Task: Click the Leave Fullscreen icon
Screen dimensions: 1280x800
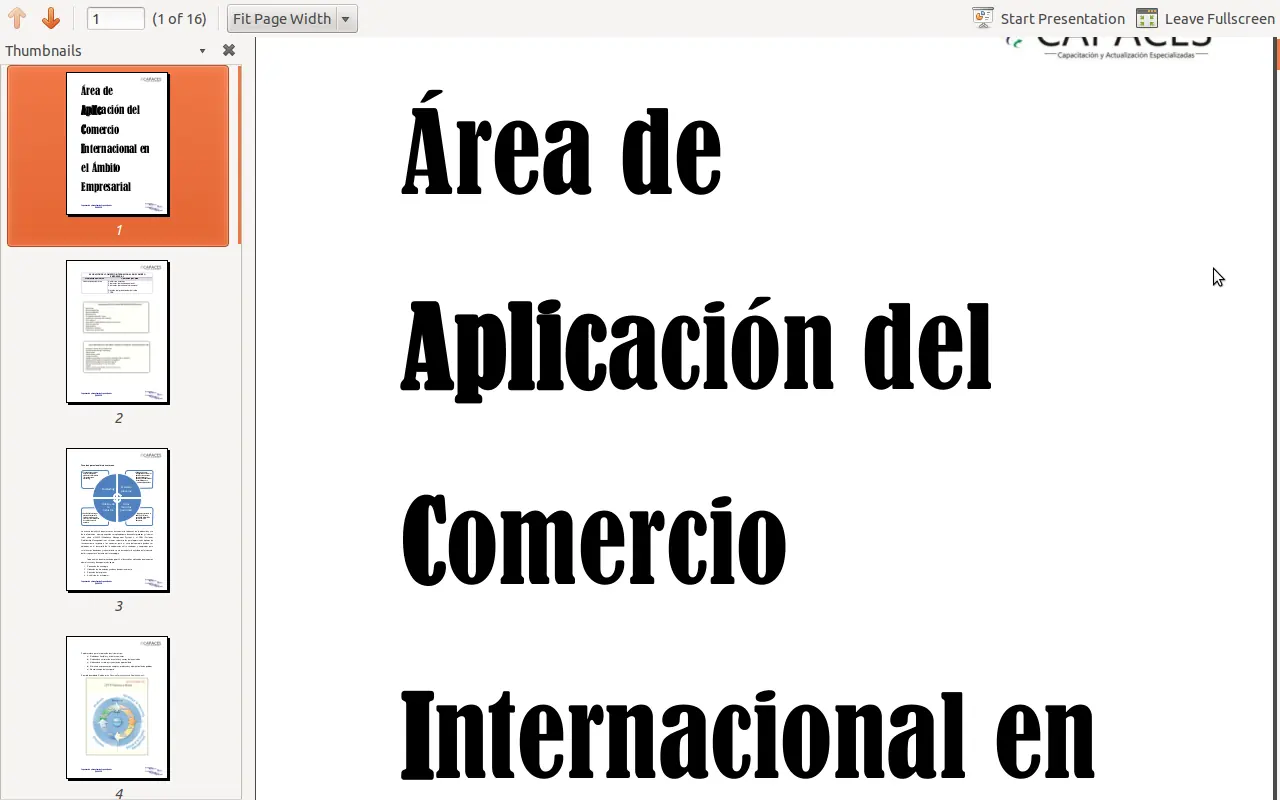Action: 1147,18
